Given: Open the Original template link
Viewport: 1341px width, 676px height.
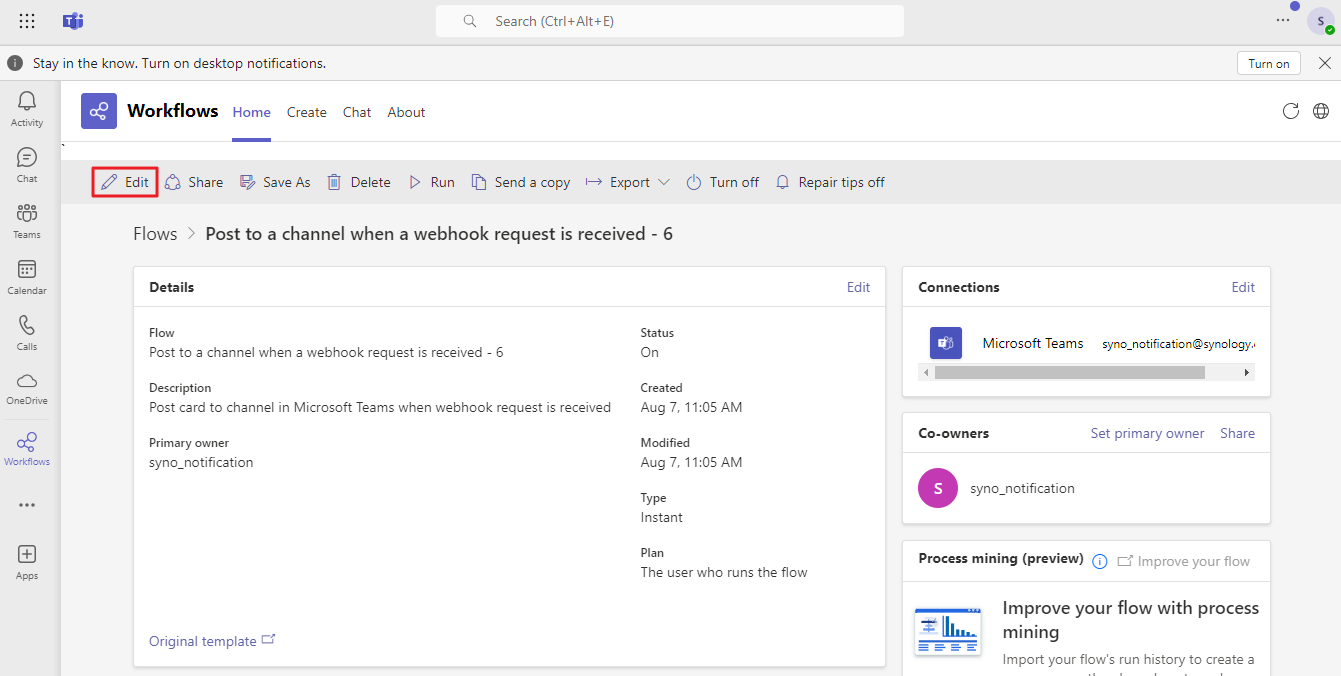Looking at the screenshot, I should [x=212, y=641].
